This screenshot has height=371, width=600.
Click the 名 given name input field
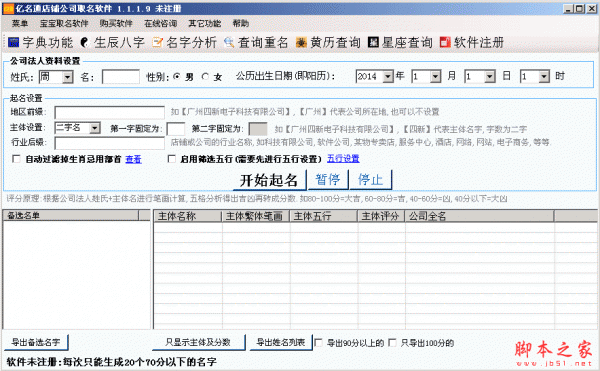[x=121, y=77]
